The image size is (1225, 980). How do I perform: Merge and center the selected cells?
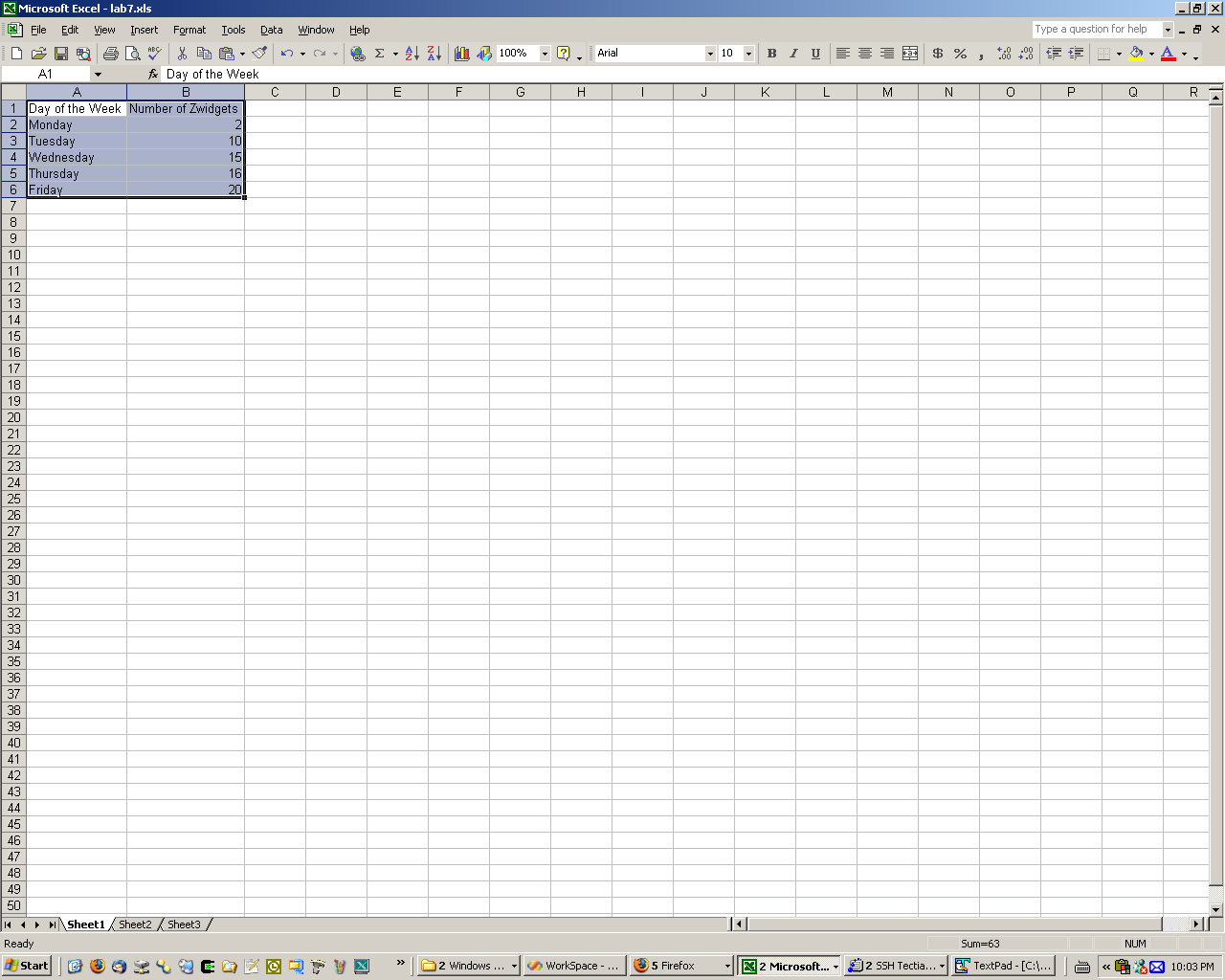tap(910, 54)
